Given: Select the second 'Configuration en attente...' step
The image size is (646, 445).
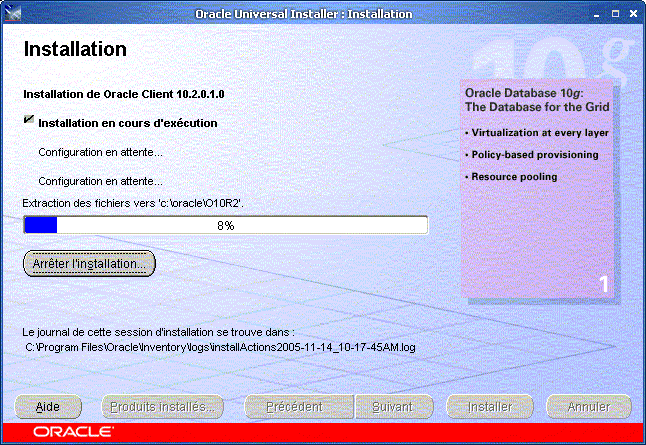Looking at the screenshot, I should point(100,182).
